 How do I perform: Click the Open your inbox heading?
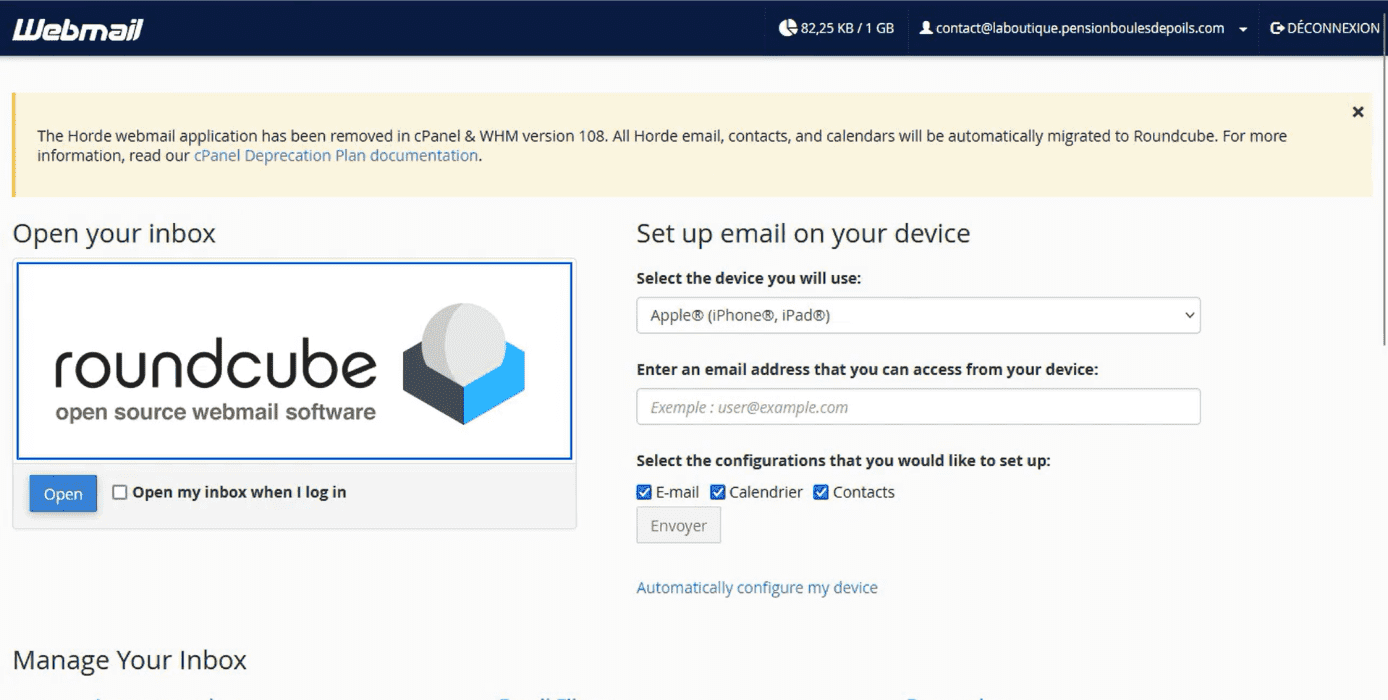(x=114, y=234)
